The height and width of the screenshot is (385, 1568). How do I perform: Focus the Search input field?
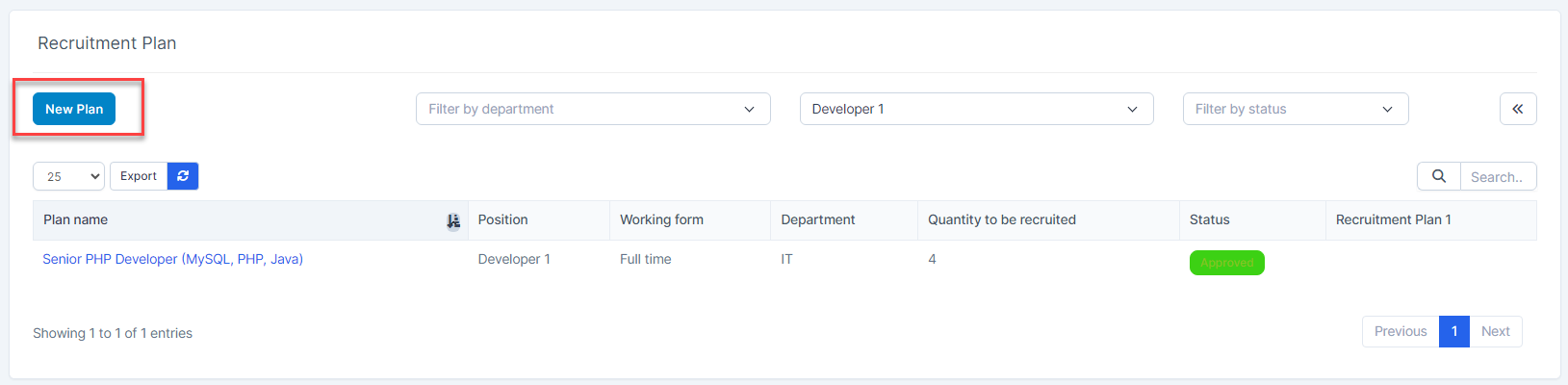pyautogui.click(x=1497, y=177)
